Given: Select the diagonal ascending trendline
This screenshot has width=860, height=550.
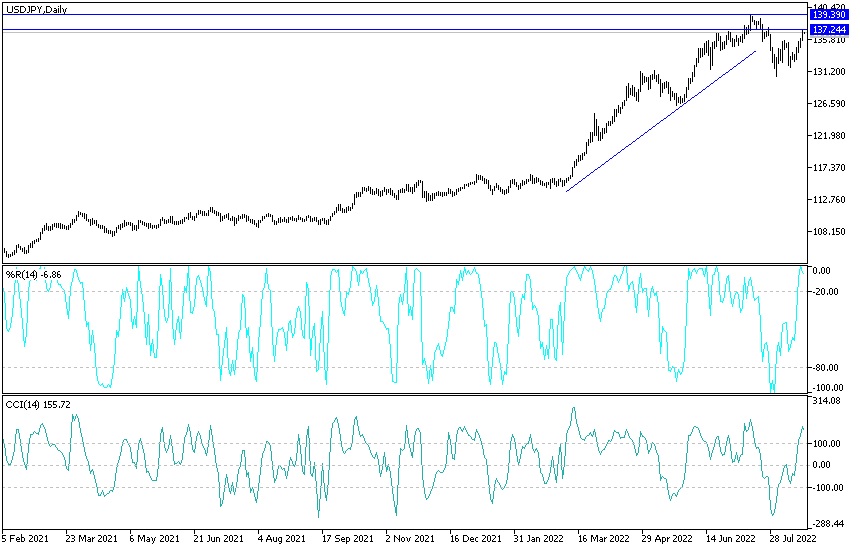Looking at the screenshot, I should pyautogui.click(x=661, y=121).
